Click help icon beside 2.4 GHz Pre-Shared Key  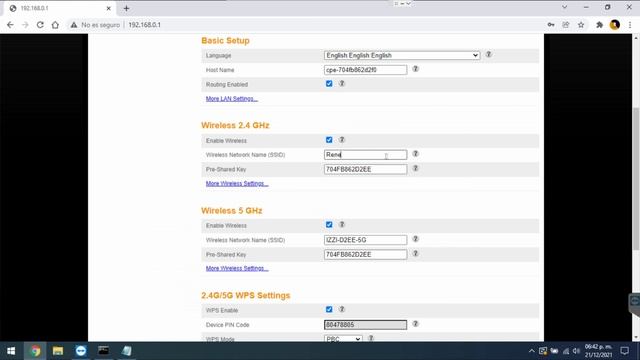415,168
